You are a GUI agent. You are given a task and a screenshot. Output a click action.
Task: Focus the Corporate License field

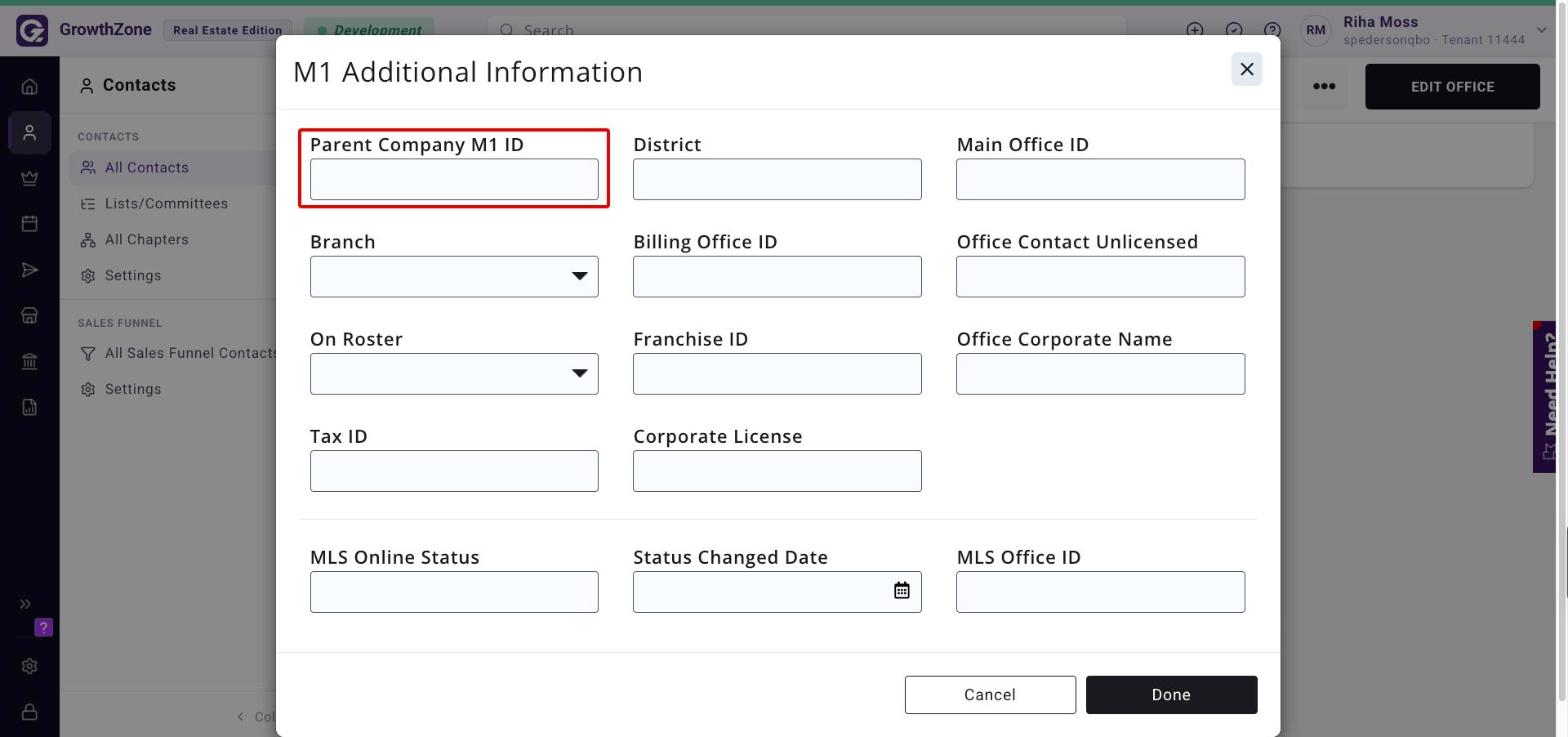777,471
